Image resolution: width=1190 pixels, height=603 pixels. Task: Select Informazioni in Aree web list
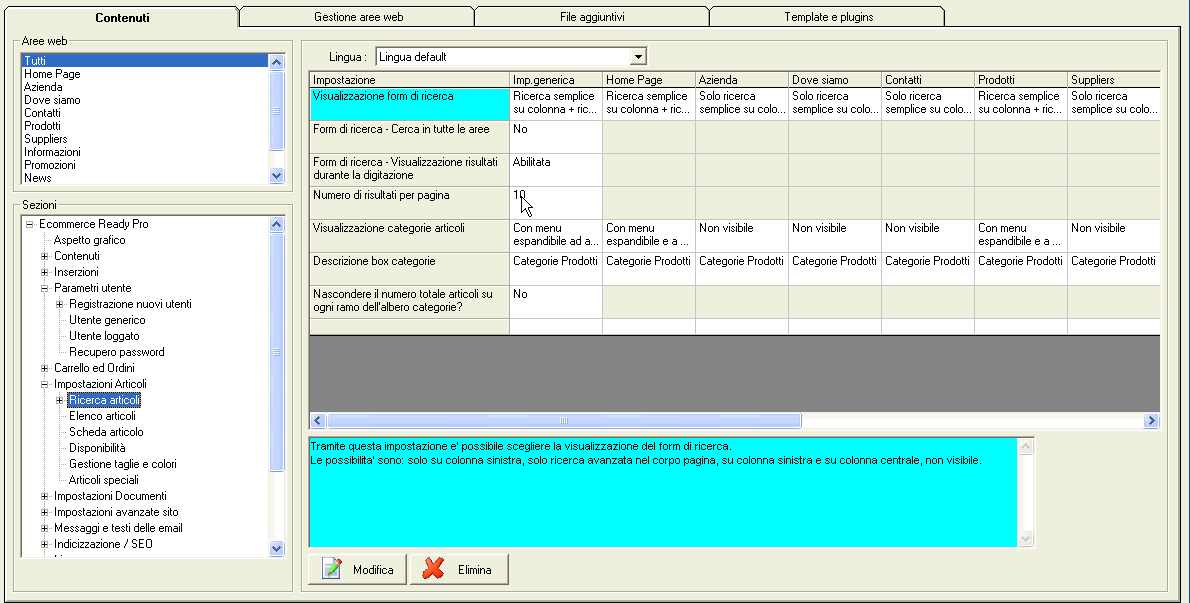coord(145,152)
